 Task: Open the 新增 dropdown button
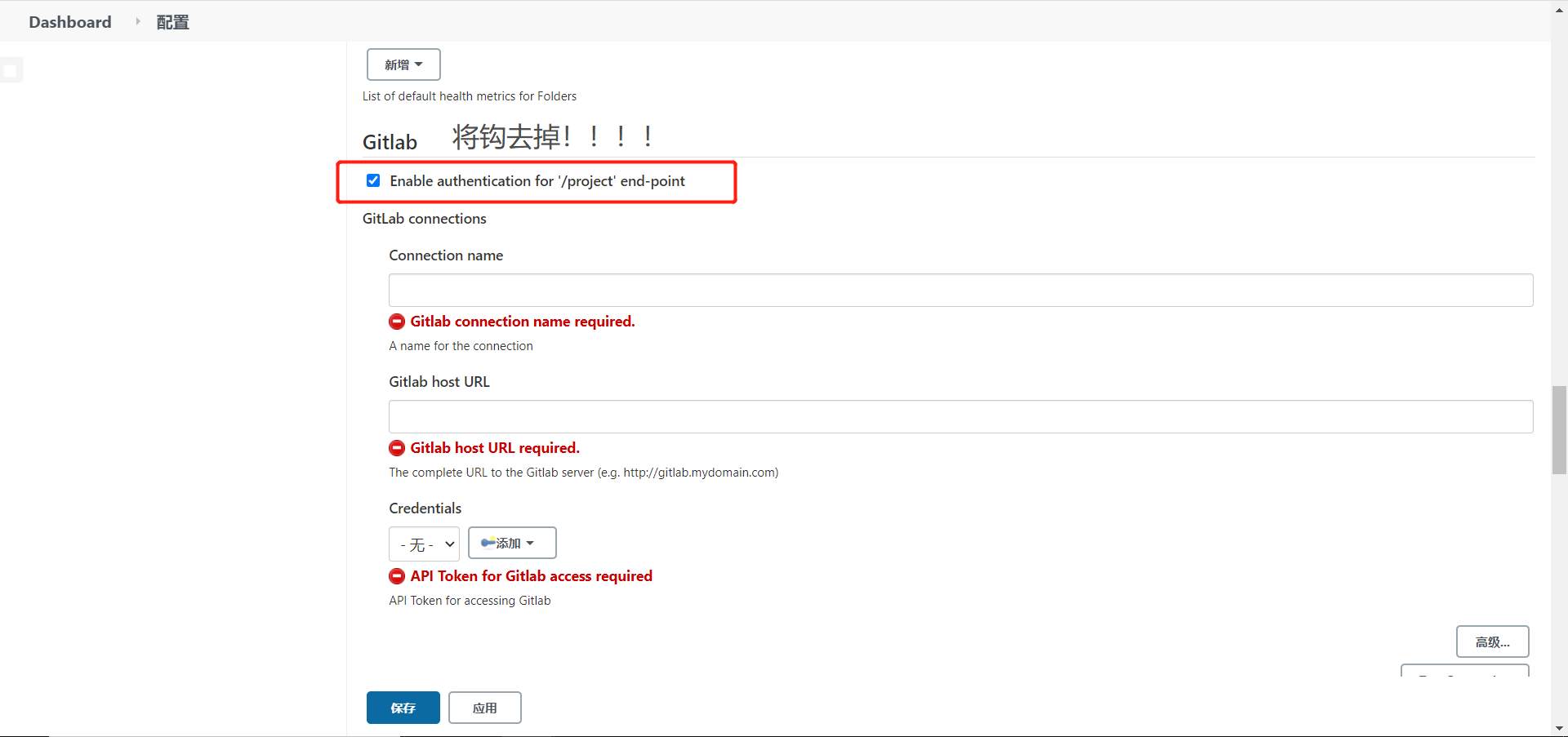pos(403,64)
